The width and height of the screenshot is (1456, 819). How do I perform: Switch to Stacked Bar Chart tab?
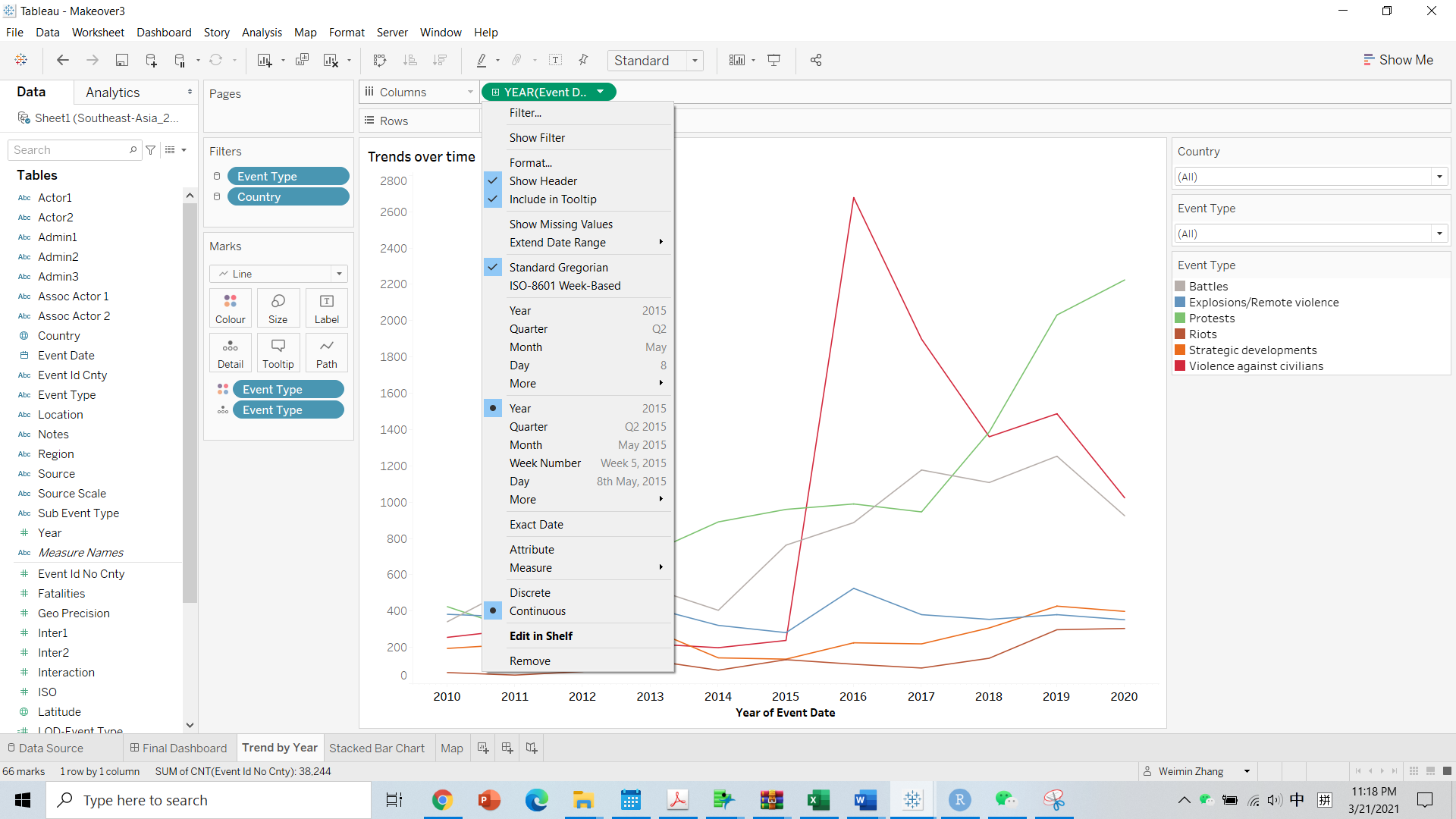tap(377, 748)
